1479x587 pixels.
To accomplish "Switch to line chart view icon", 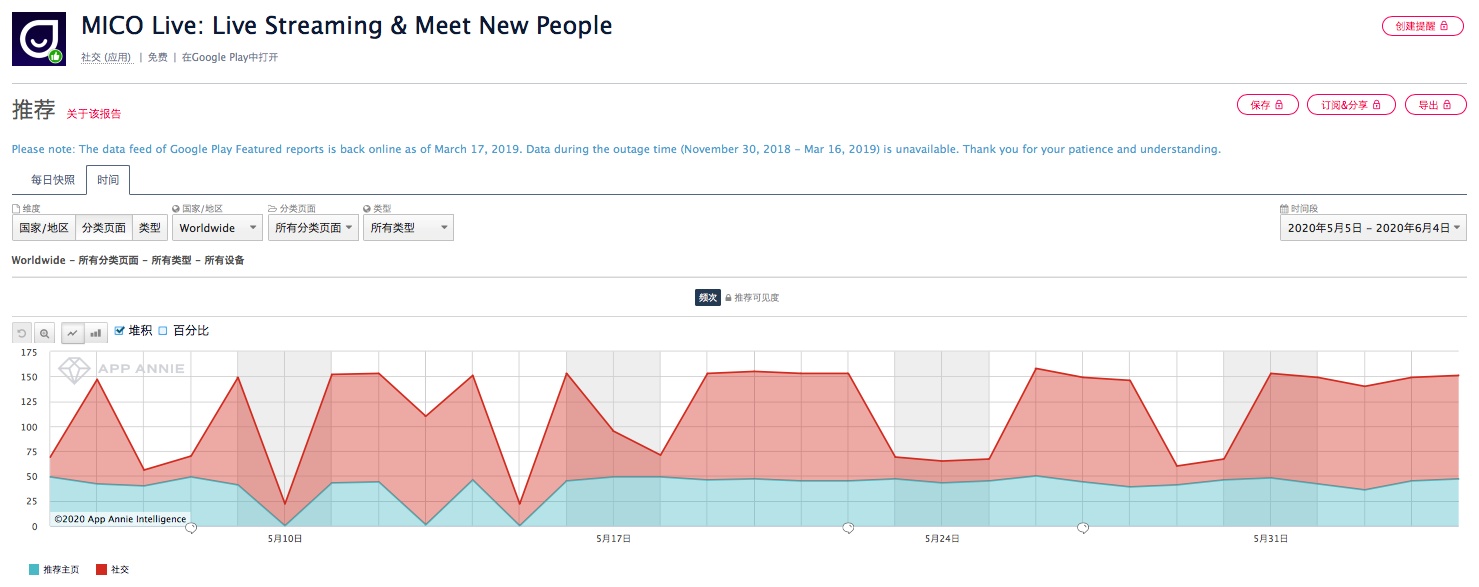I will [x=73, y=333].
